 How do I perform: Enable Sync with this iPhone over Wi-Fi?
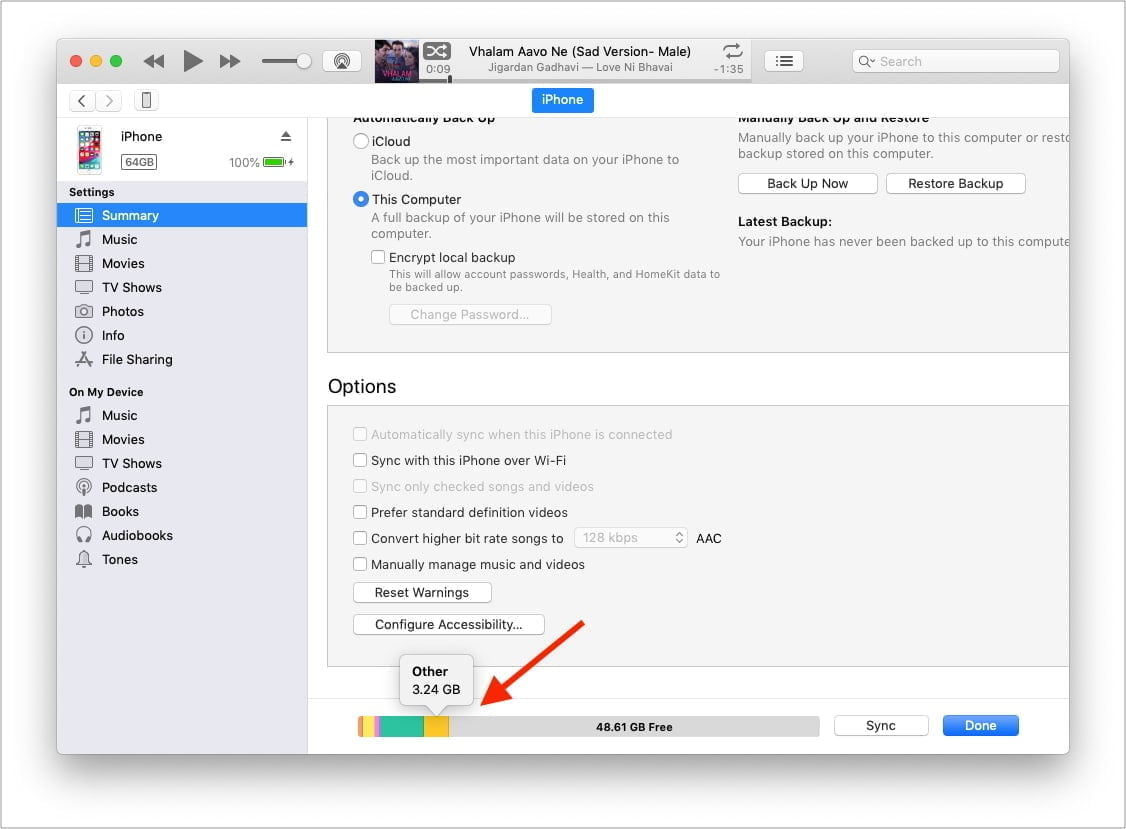pyautogui.click(x=360, y=460)
